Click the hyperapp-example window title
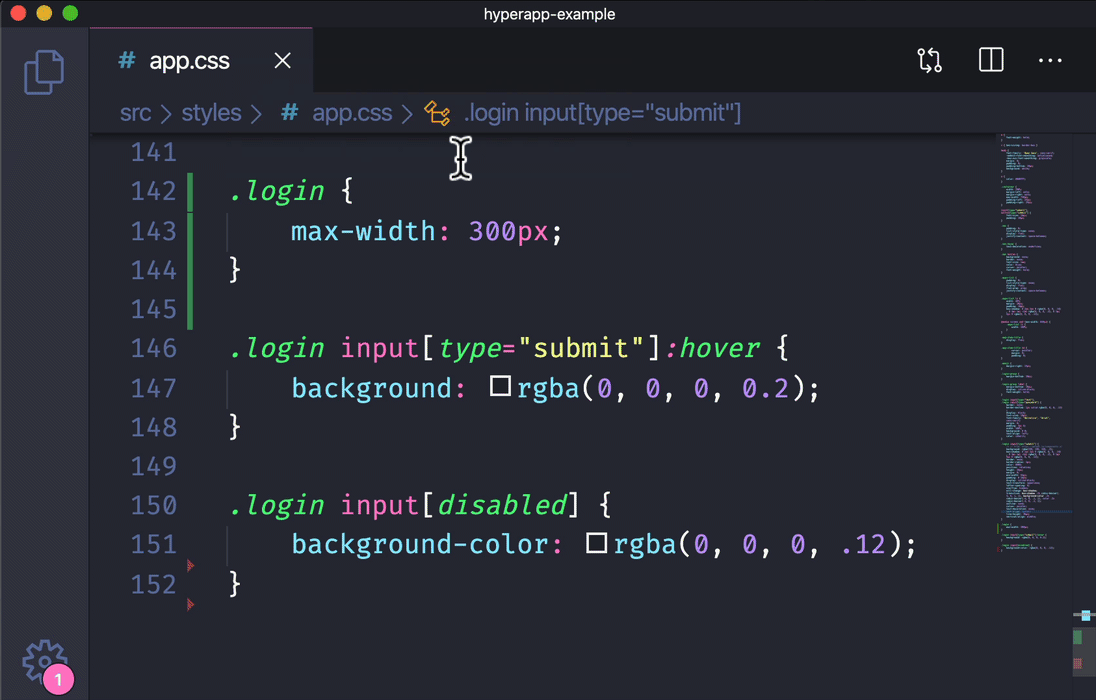The height and width of the screenshot is (700, 1096). tap(549, 14)
